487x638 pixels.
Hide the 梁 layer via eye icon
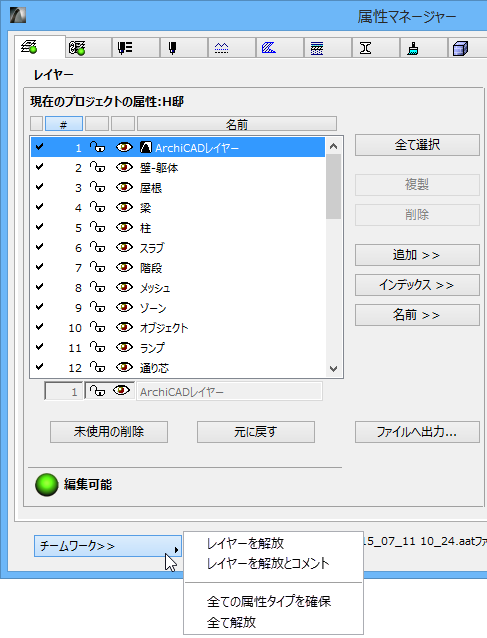[x=124, y=207]
